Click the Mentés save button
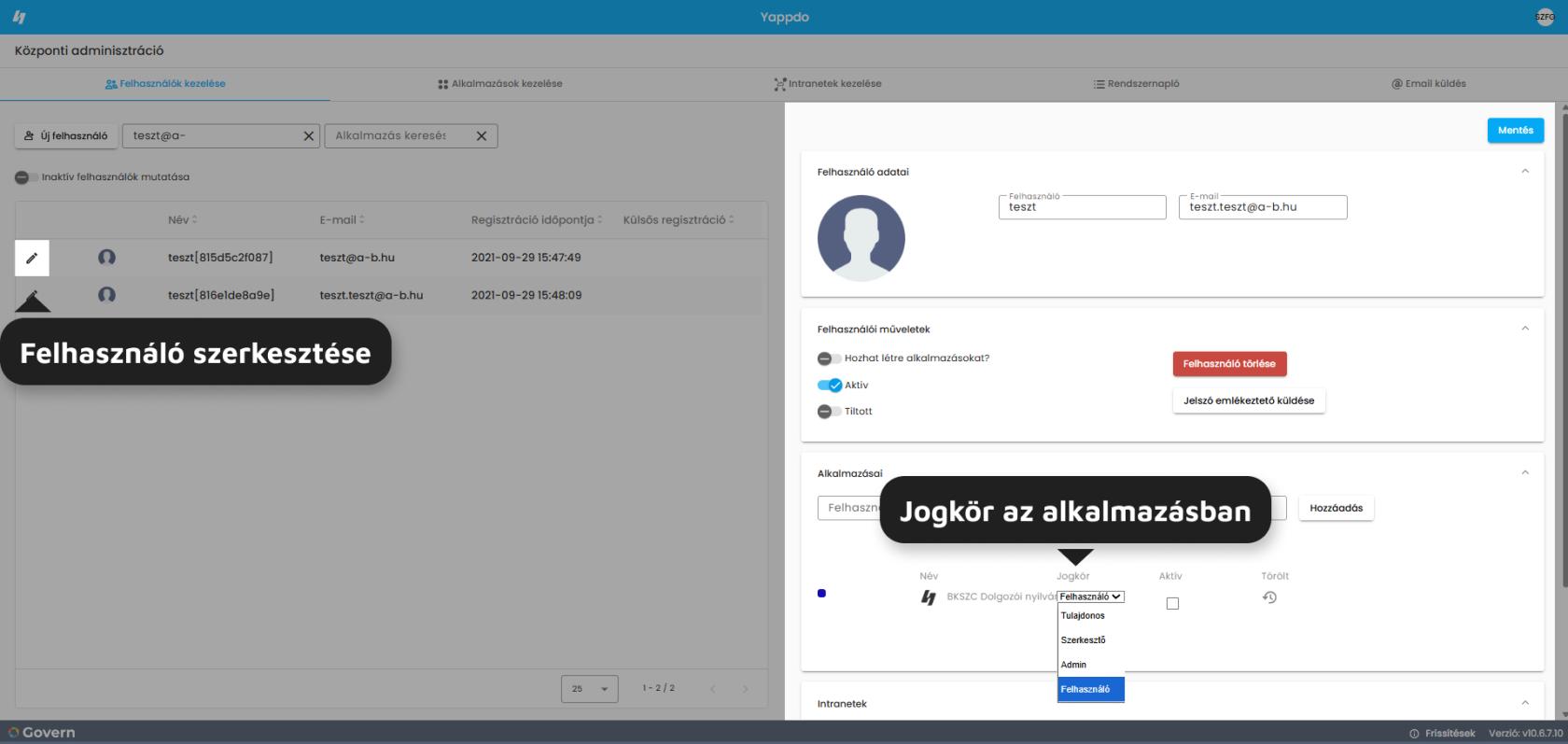This screenshot has width=1568, height=744. coord(1516,131)
